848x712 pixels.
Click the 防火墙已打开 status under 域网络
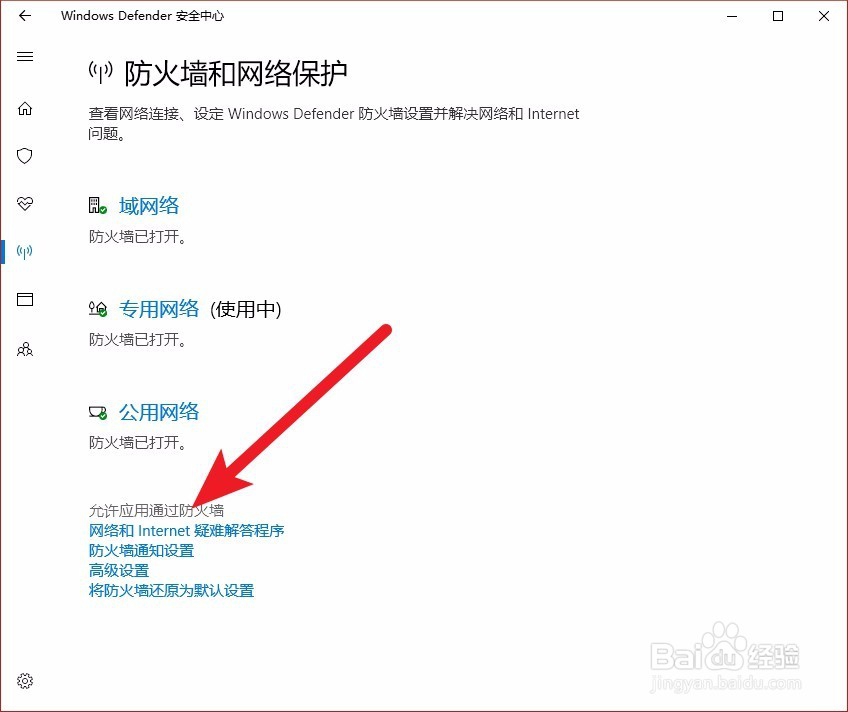click(137, 237)
